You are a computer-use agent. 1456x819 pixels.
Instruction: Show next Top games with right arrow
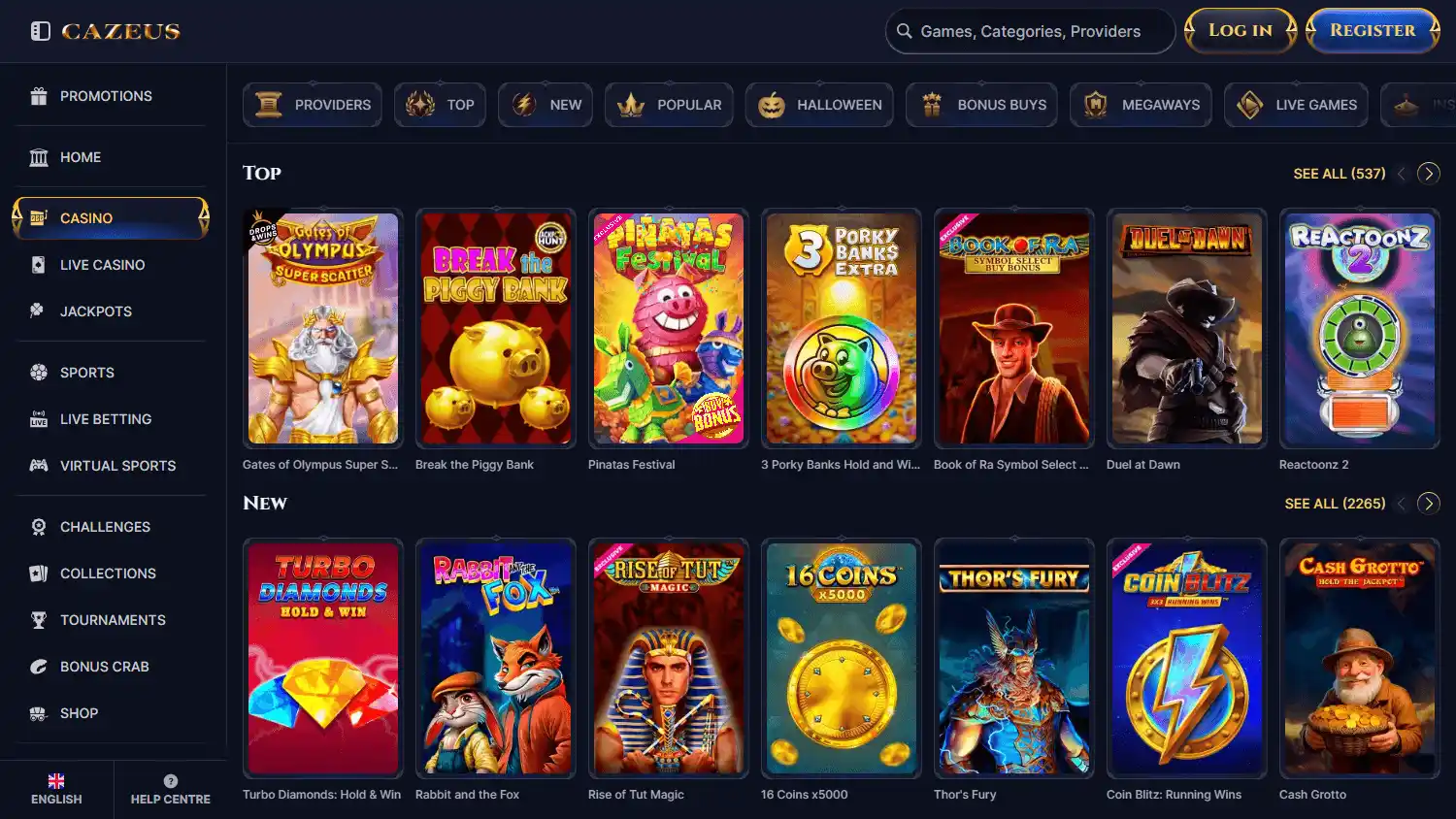coord(1428,174)
